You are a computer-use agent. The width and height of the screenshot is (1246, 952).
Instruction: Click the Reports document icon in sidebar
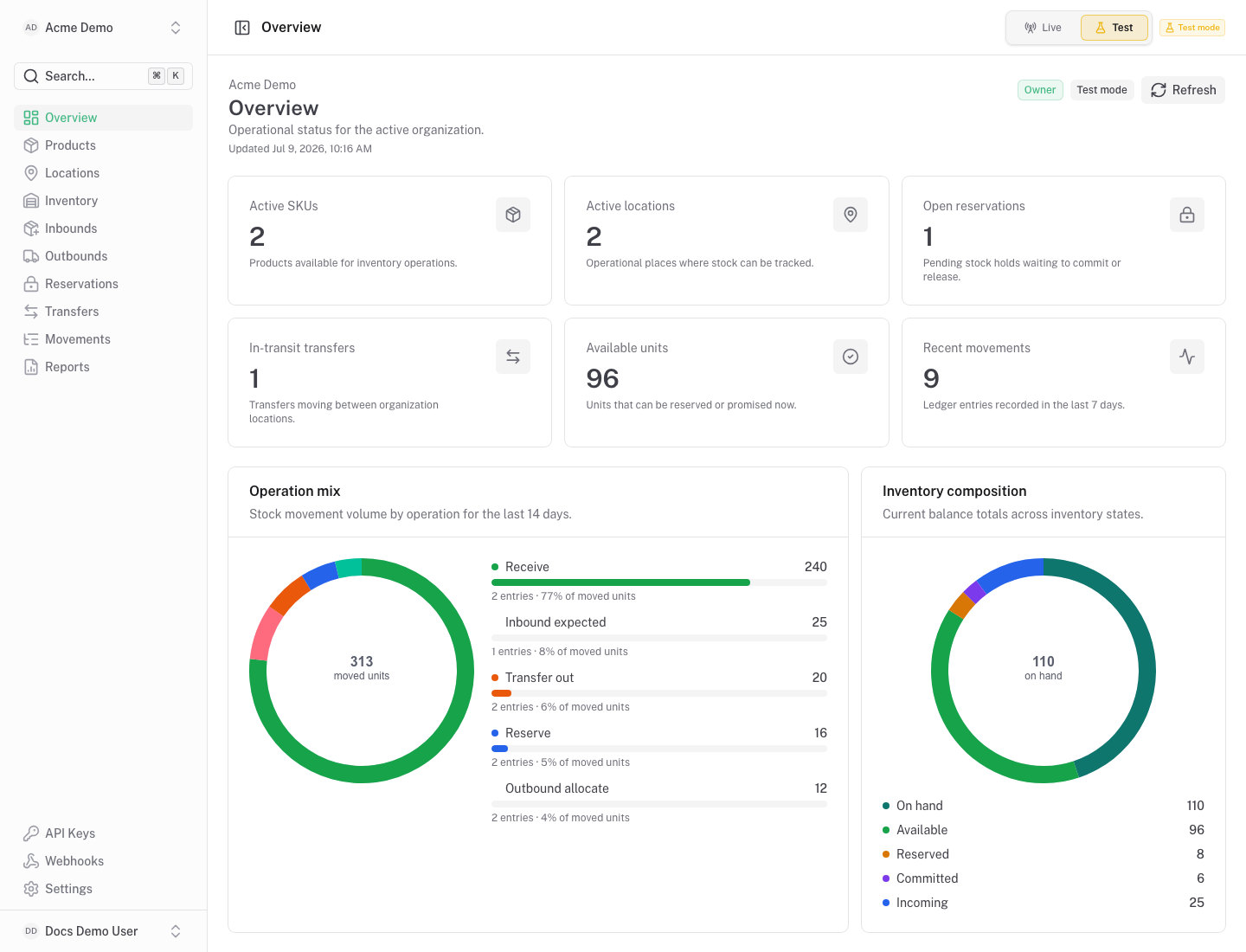click(31, 367)
